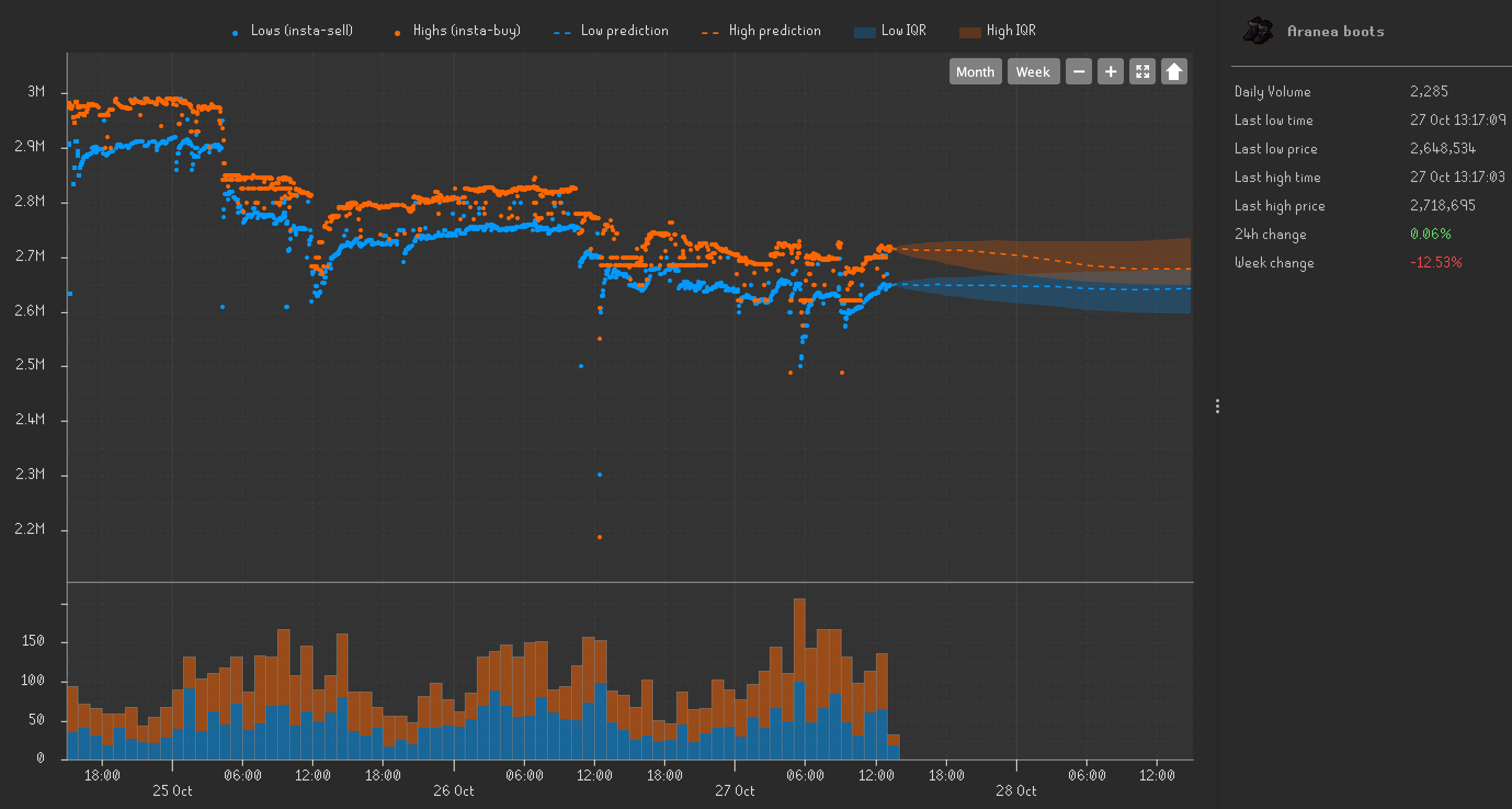
Task: Switch chart range to Month
Action: coord(975,72)
